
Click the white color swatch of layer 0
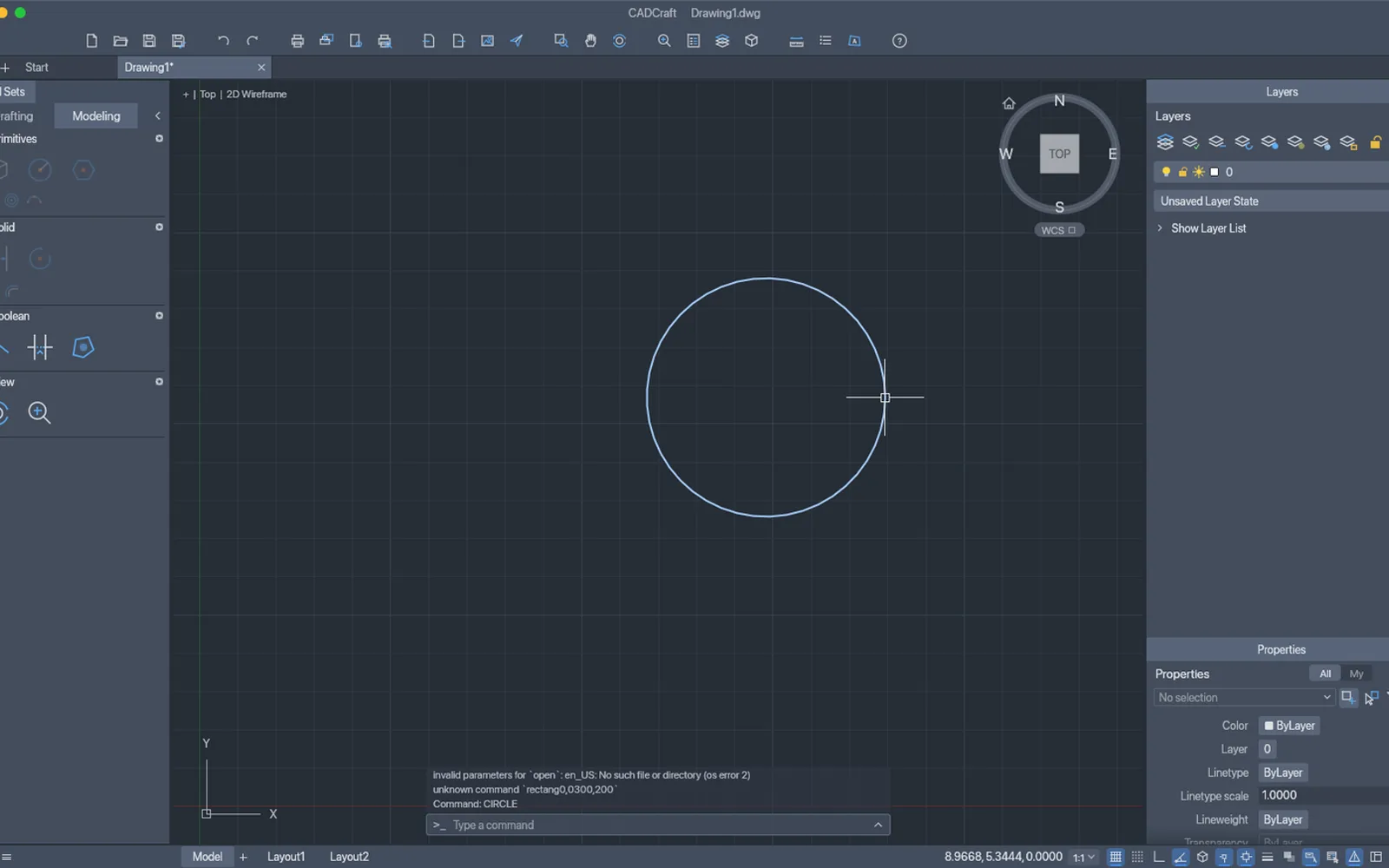1215,172
